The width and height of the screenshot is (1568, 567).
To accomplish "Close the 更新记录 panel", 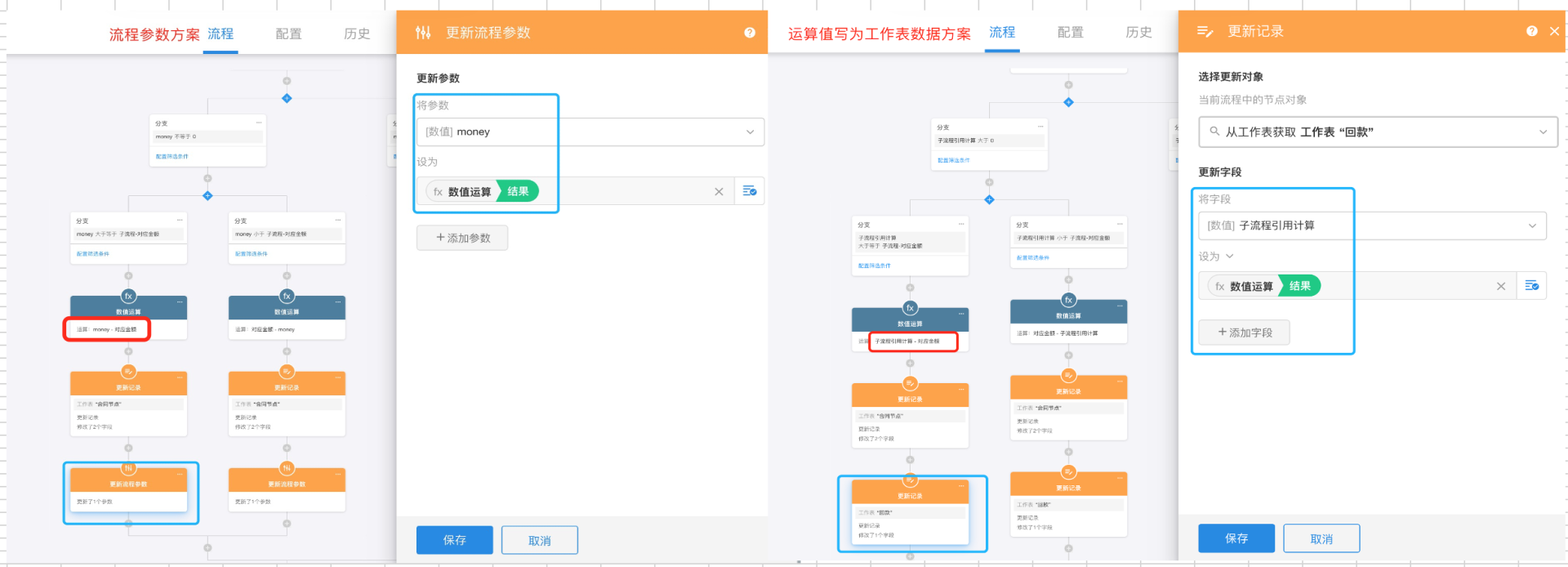I will pos(1554,31).
